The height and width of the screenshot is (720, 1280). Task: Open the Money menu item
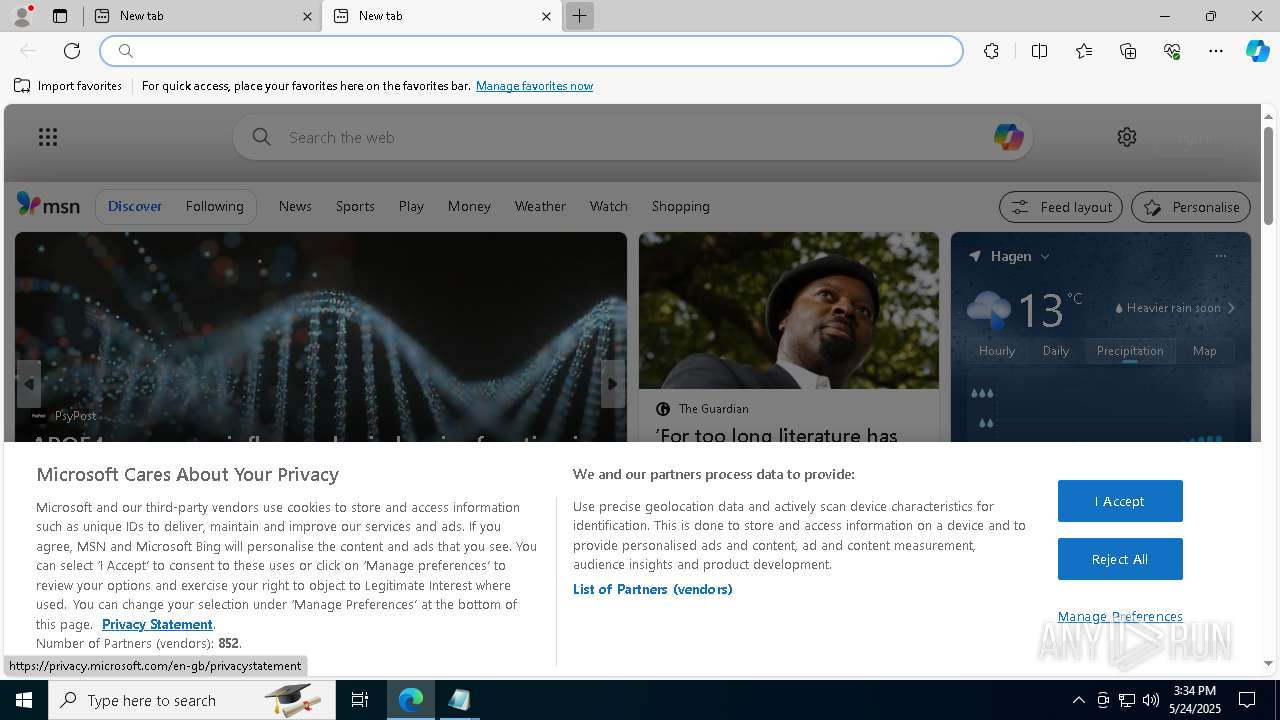point(469,206)
